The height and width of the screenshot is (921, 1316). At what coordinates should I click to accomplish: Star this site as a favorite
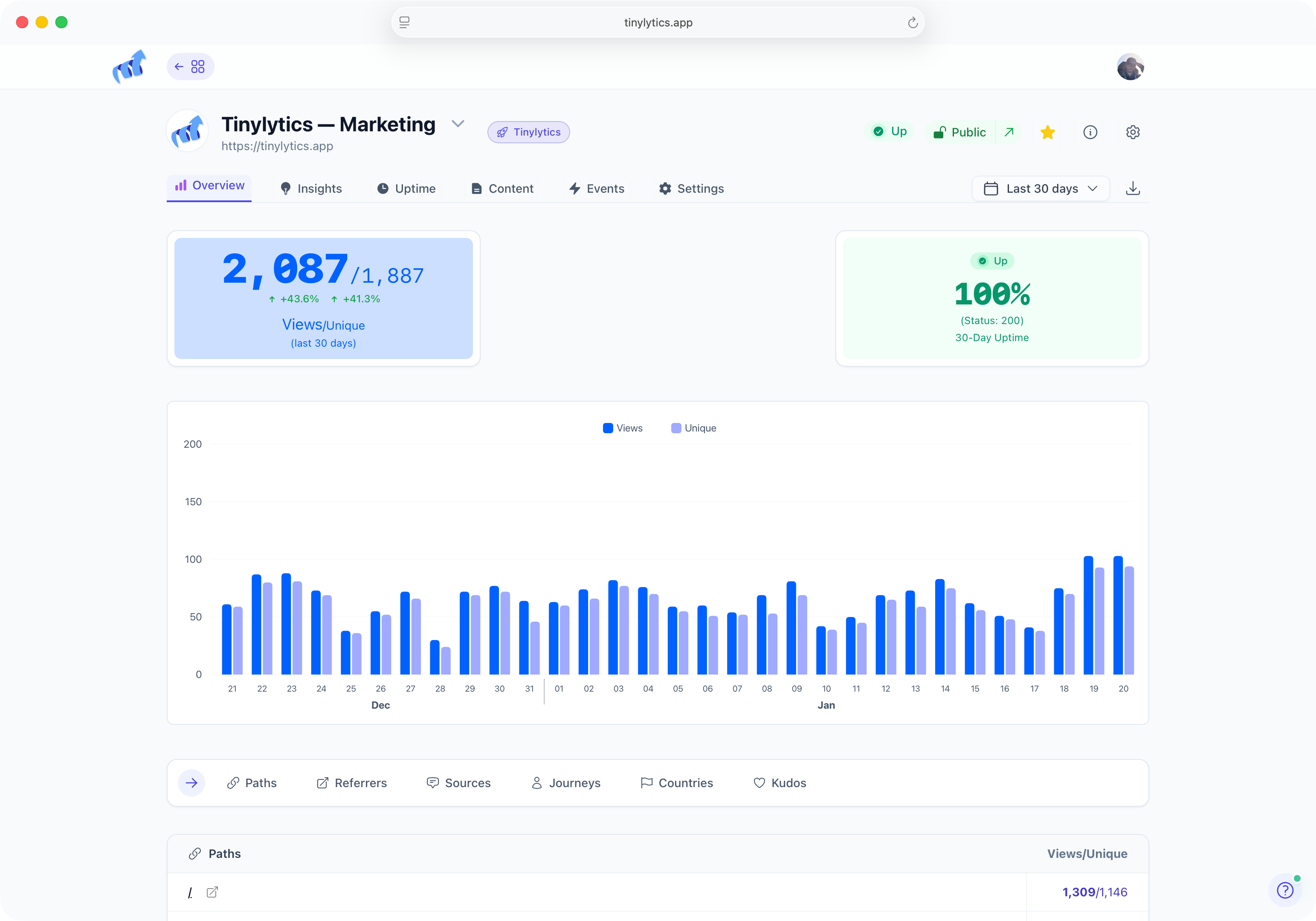1048,132
